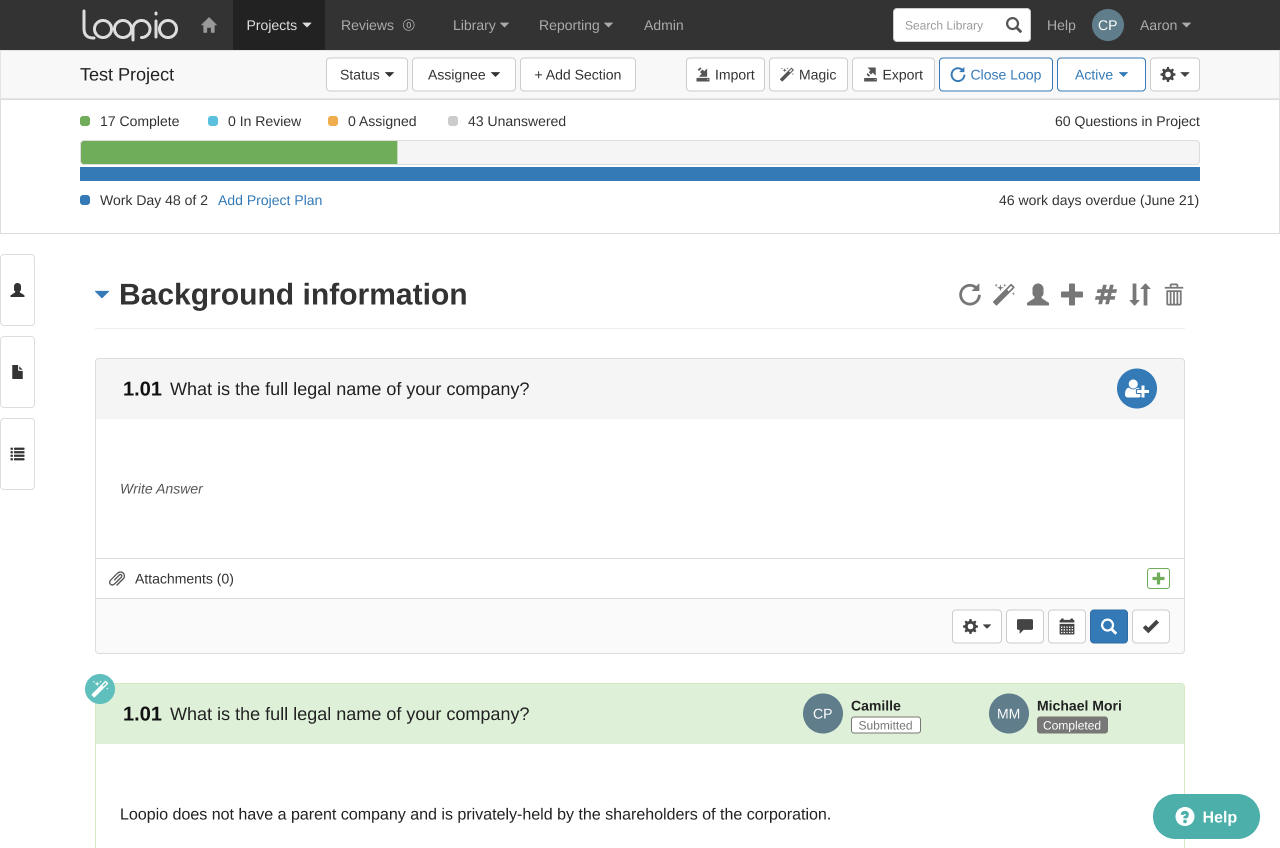Click the green completion progress bar
The image size is (1280, 848).
[x=239, y=152]
